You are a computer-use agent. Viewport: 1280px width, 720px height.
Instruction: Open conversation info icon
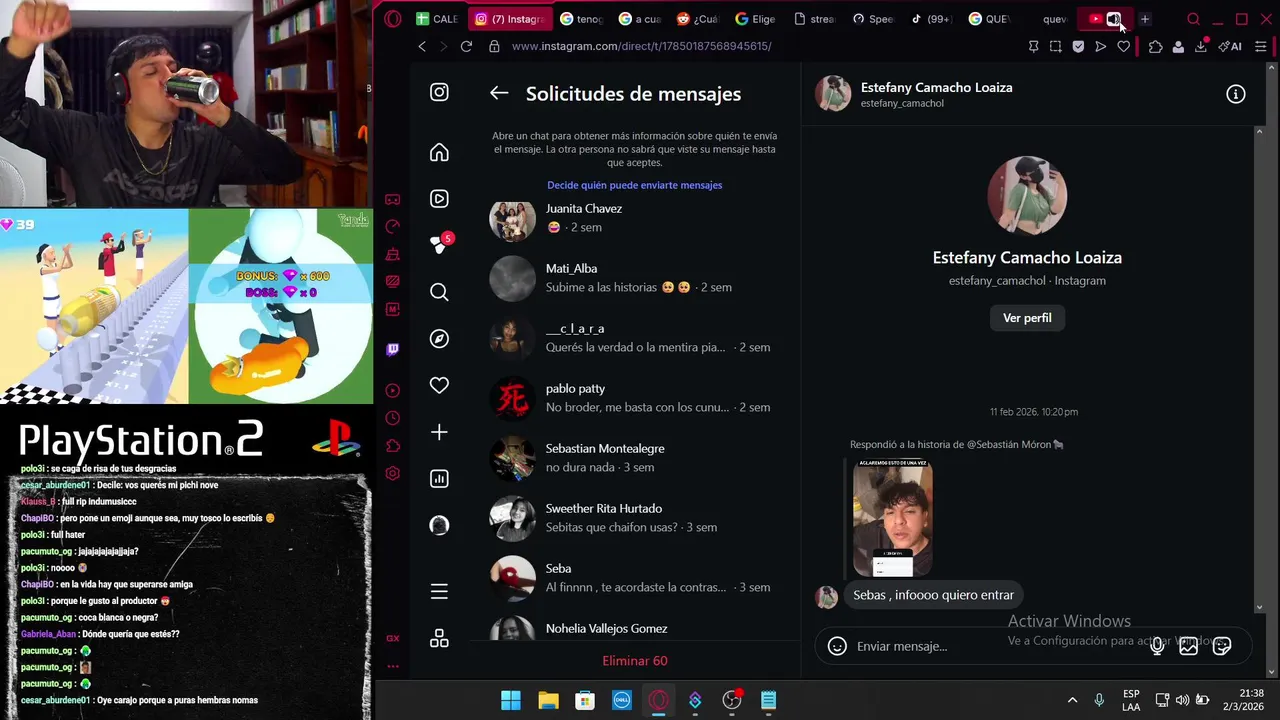[1236, 94]
